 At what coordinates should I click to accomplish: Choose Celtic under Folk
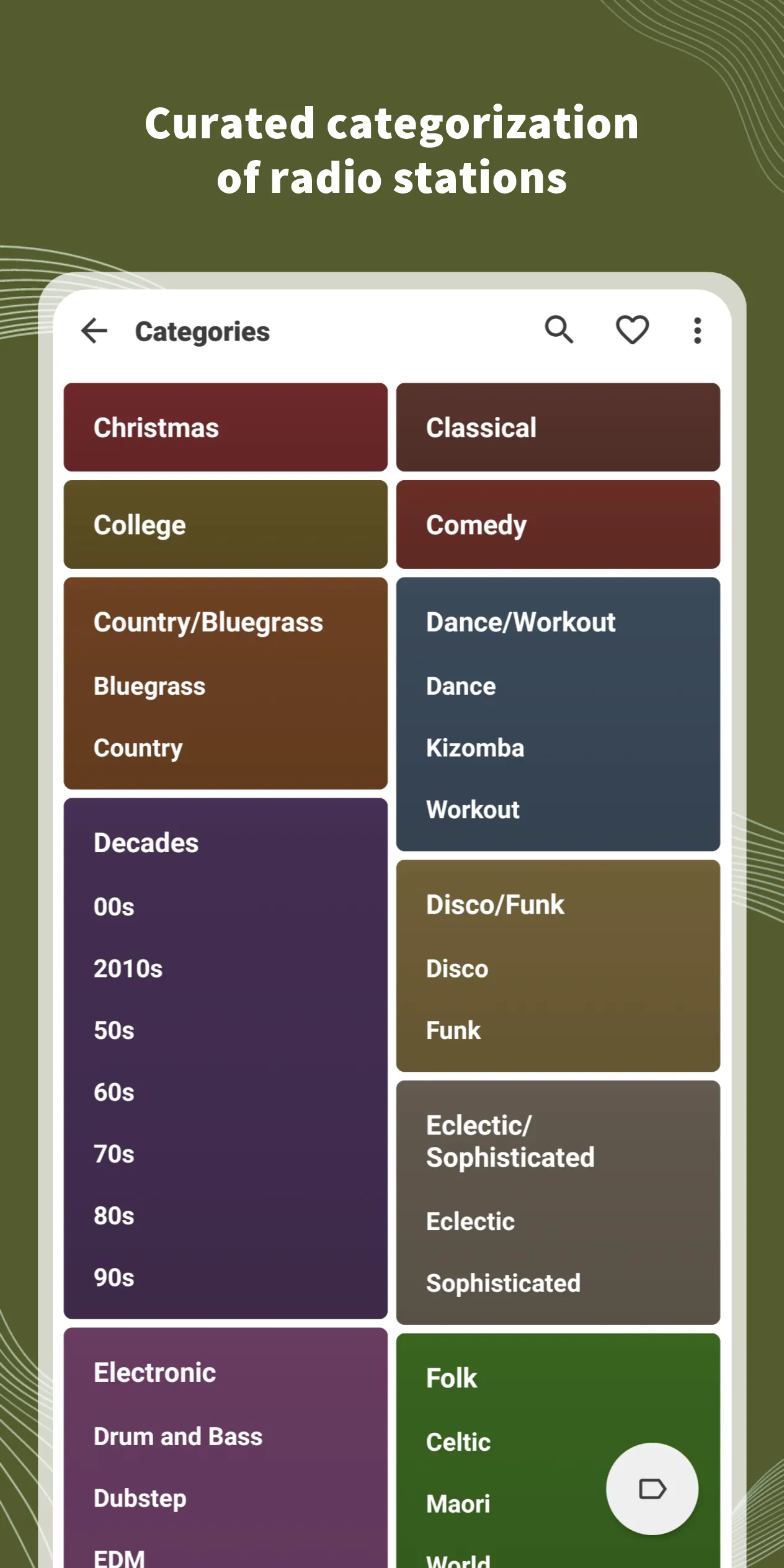tap(458, 1443)
